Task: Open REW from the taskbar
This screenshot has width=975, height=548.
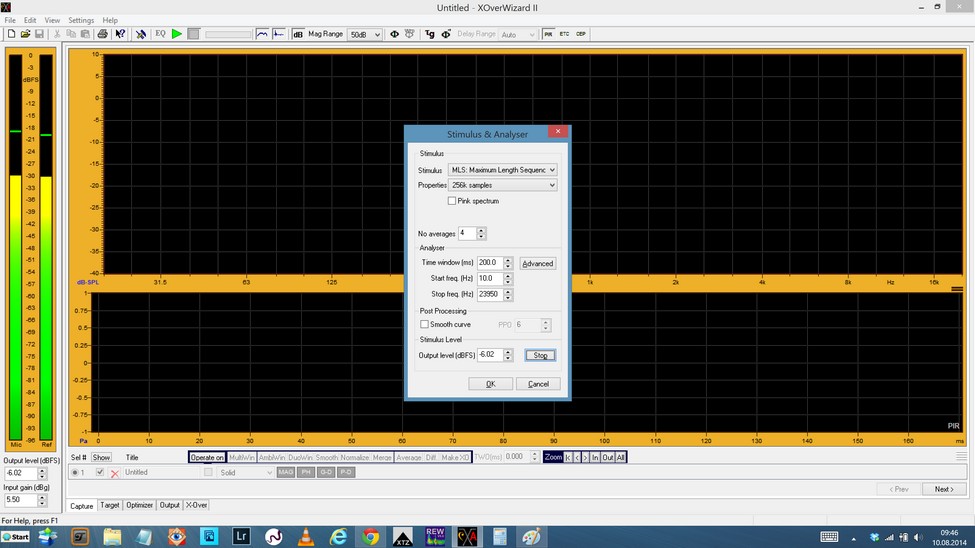Action: pyautogui.click(x=435, y=536)
